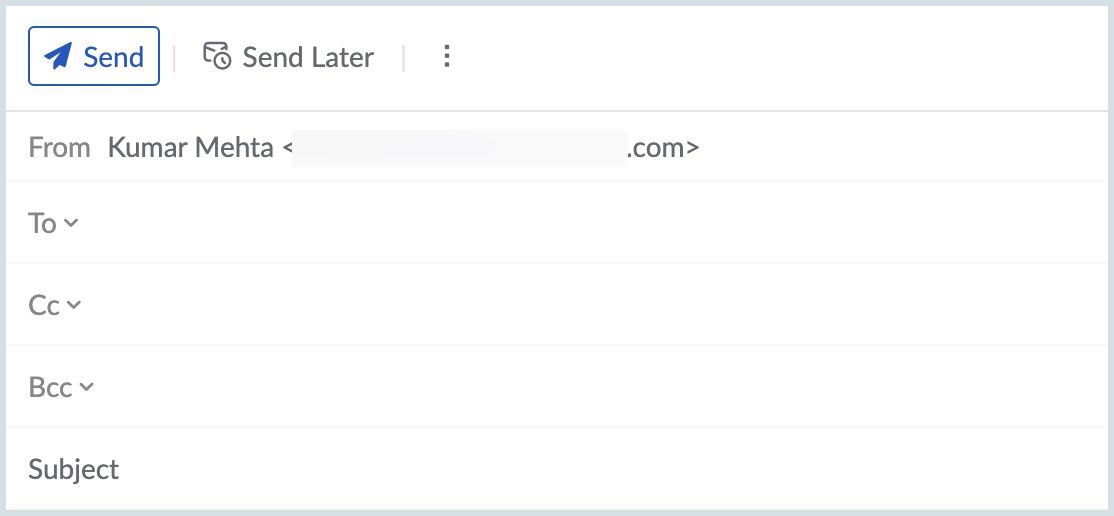This screenshot has height=516, width=1114.
Task: Expand the Cc field chevron
Action: (x=74, y=305)
